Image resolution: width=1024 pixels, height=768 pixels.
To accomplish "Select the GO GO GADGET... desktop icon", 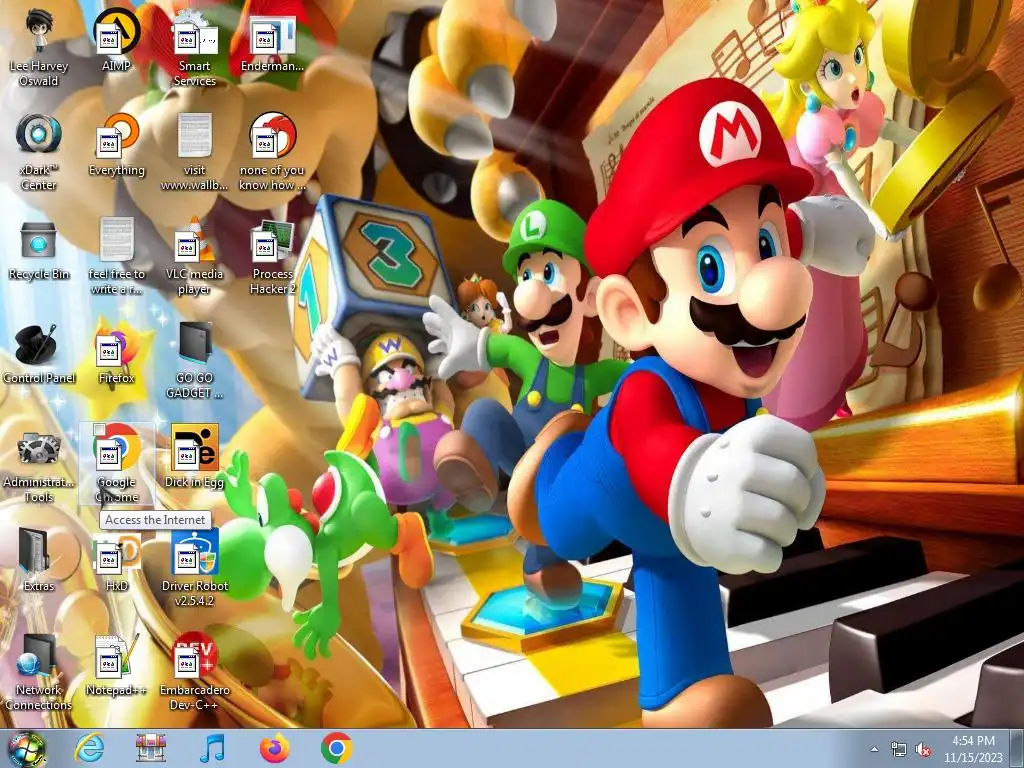I will (195, 360).
